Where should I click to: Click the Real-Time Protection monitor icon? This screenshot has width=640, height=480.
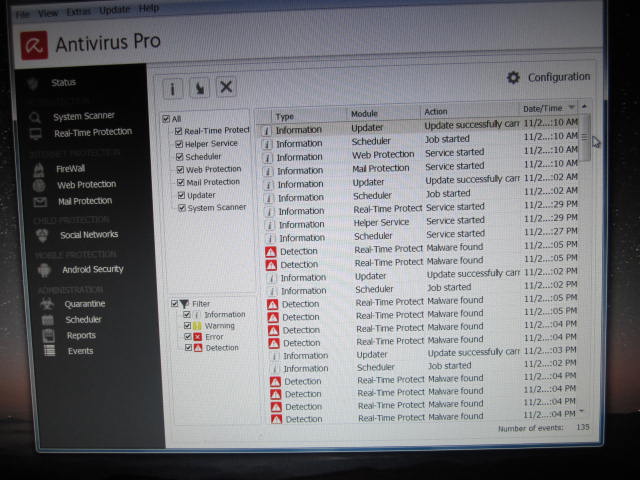[36, 133]
